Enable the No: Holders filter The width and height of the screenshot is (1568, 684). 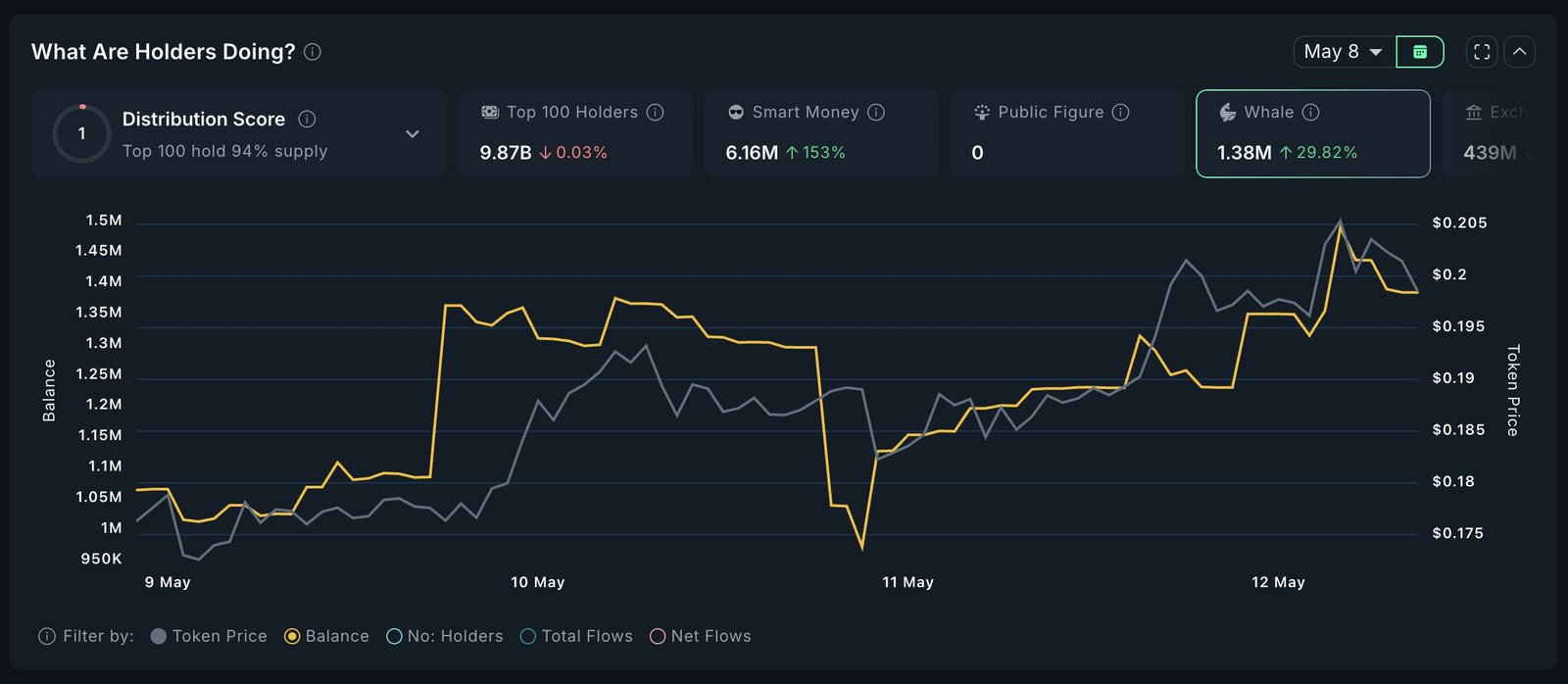coord(445,636)
